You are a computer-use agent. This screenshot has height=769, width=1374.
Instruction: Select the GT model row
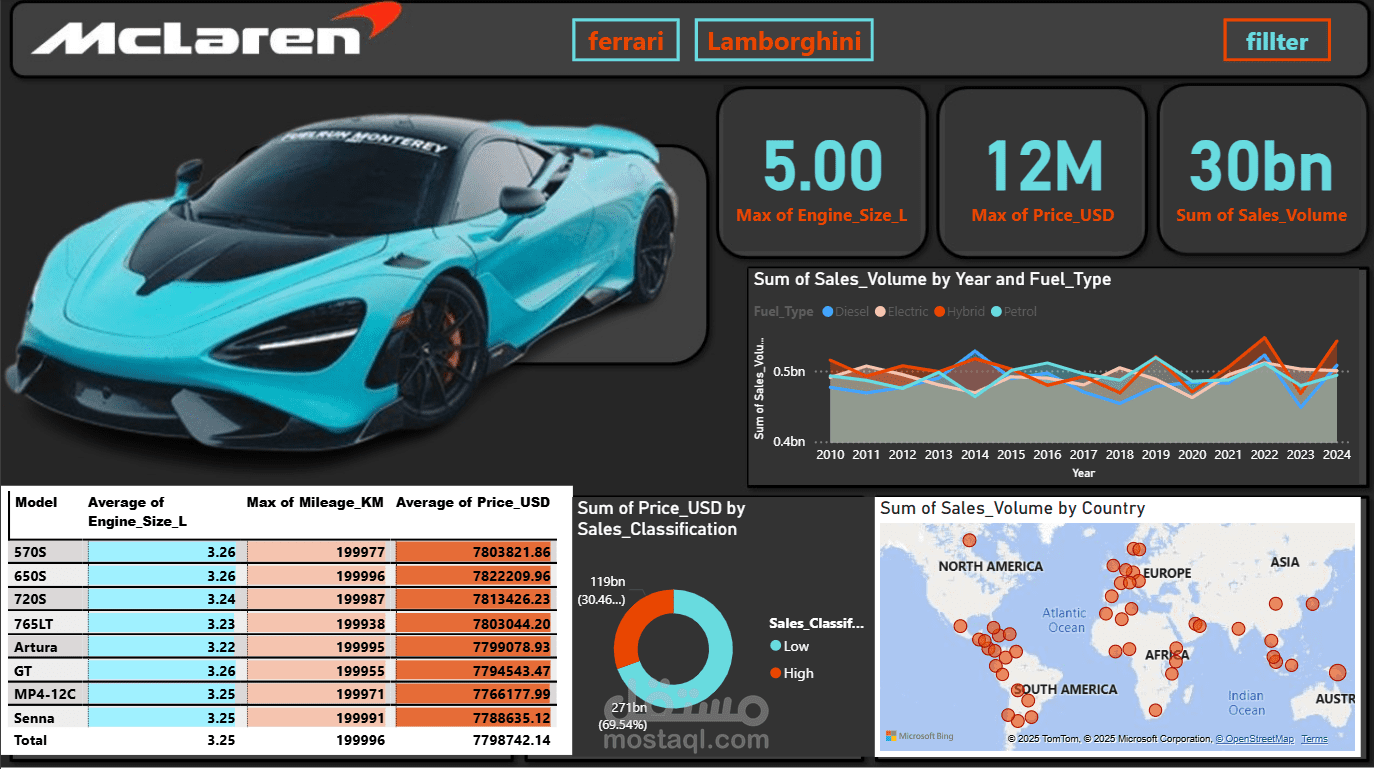(x=282, y=670)
